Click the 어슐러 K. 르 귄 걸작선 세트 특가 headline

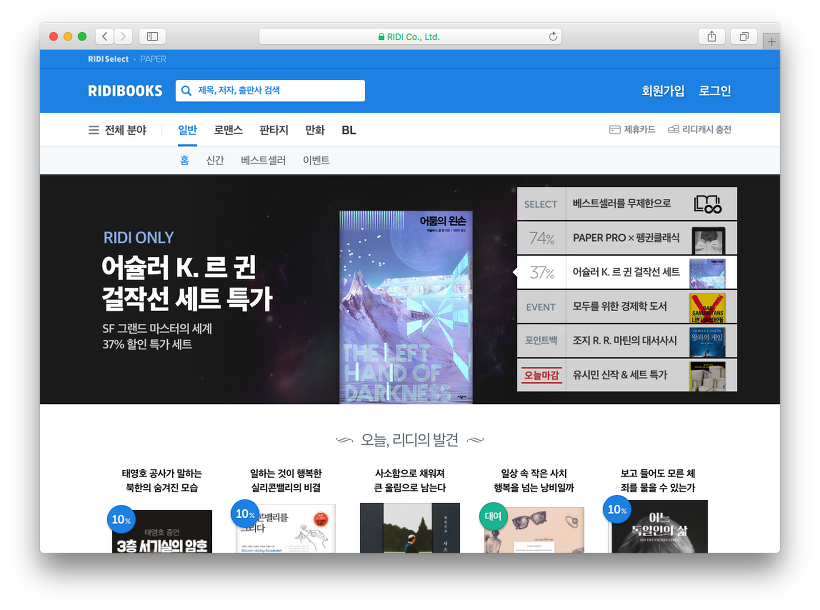187,283
